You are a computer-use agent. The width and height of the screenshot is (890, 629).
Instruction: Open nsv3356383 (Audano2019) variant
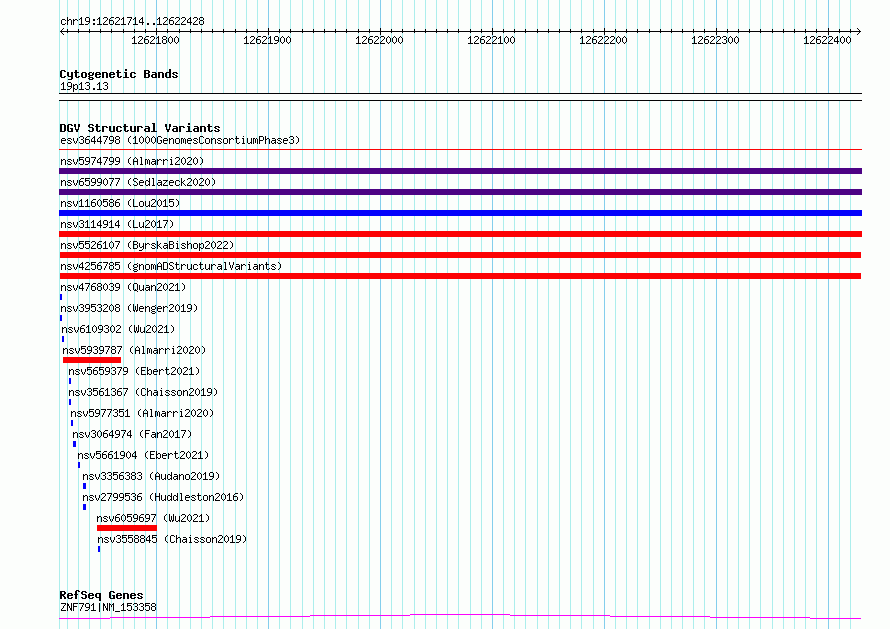tap(151, 476)
